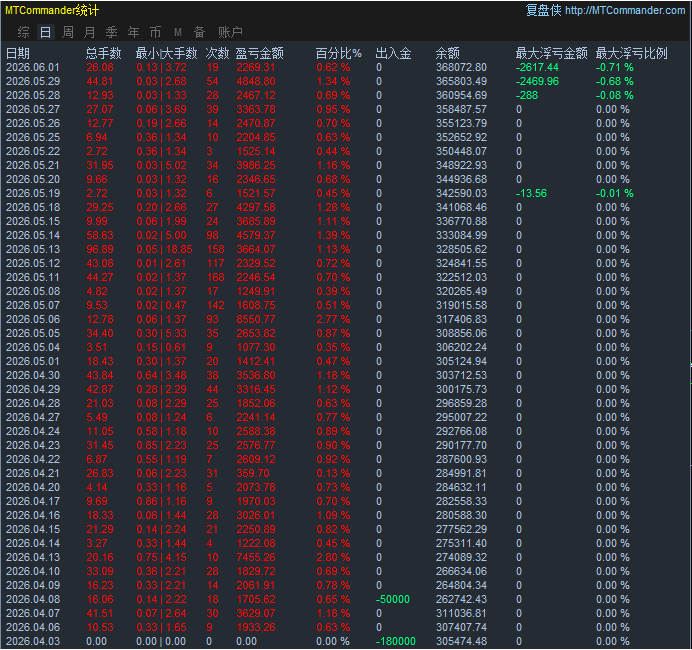Click total lots value 58.63
The height and width of the screenshot is (650, 692).
coord(100,235)
